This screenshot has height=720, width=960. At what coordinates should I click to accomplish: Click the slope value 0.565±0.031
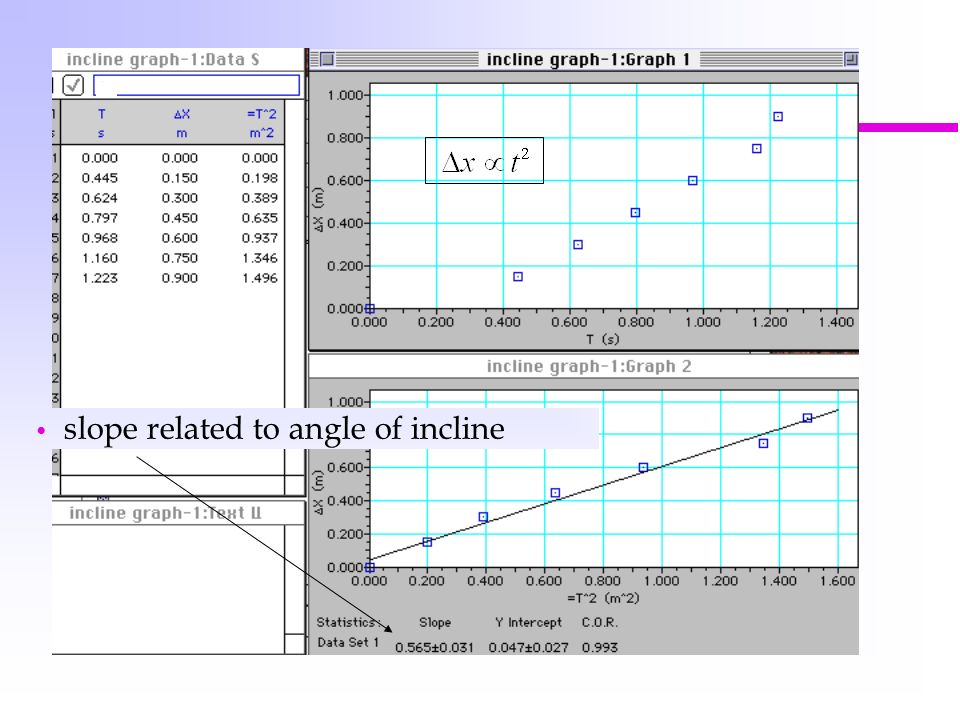[434, 648]
